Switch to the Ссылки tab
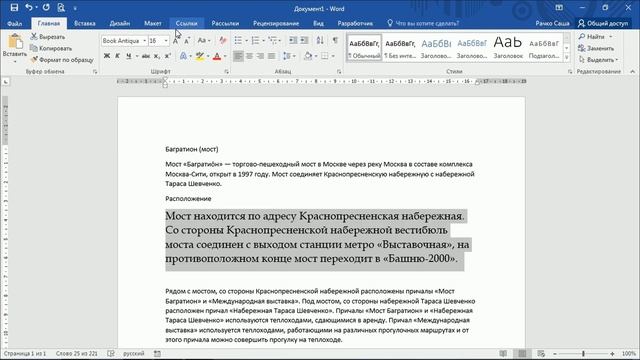640x360 pixels. [187, 23]
